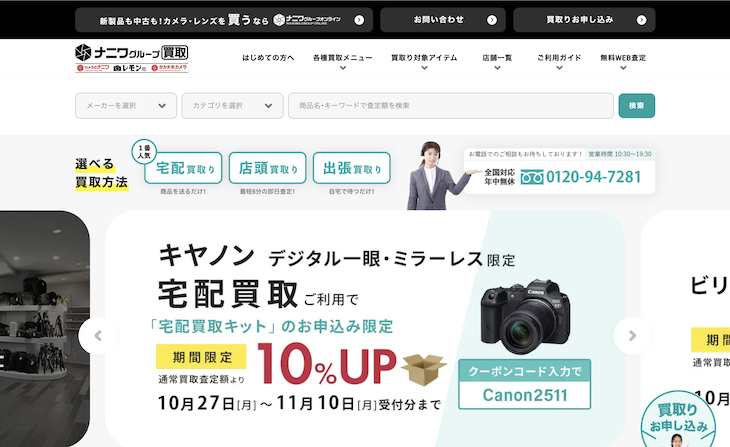Click the 商品を送るだけ! caption
The height and width of the screenshot is (447, 730).
pyautogui.click(x=183, y=191)
